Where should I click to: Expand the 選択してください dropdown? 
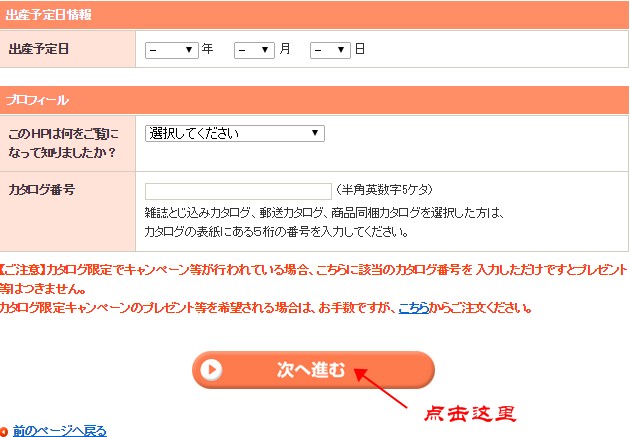tap(235, 133)
